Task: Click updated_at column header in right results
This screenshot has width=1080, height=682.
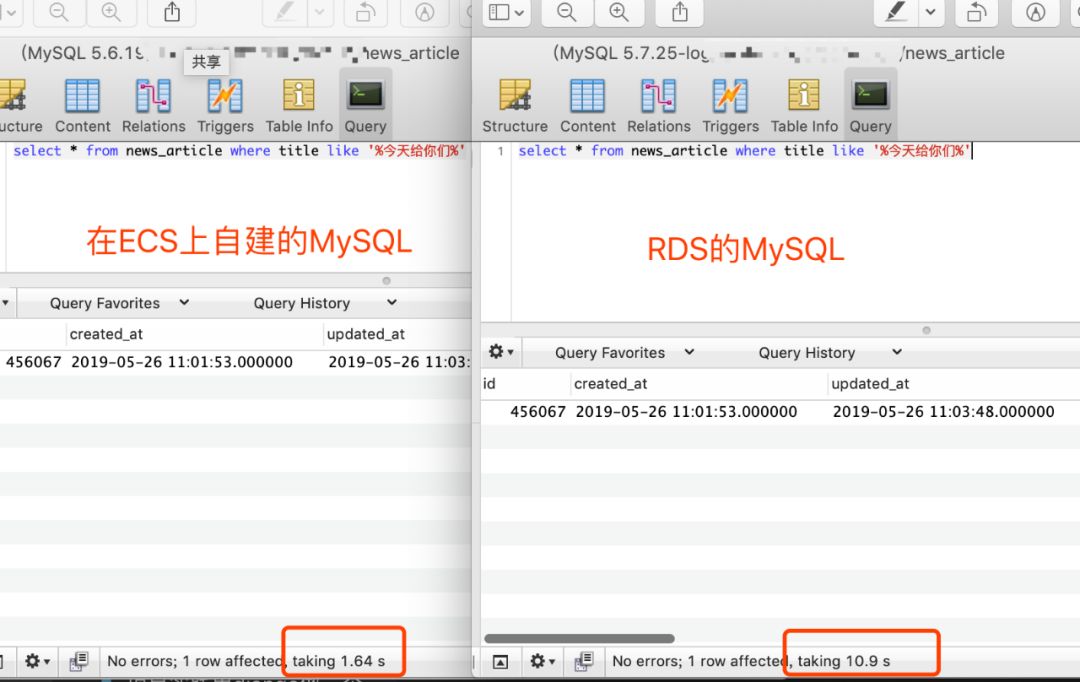Action: [x=954, y=384]
